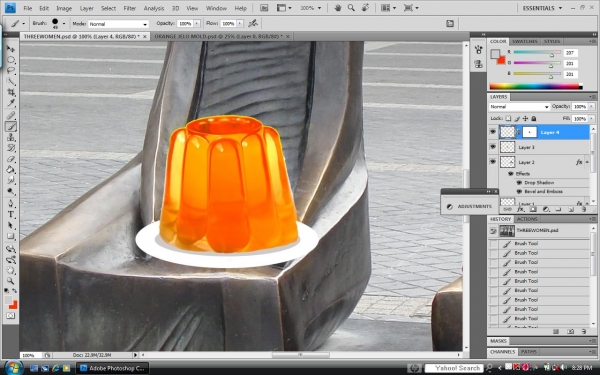Click the red R slider in Color panel
This screenshot has width=600, height=375.
pyautogui.click(x=537, y=52)
